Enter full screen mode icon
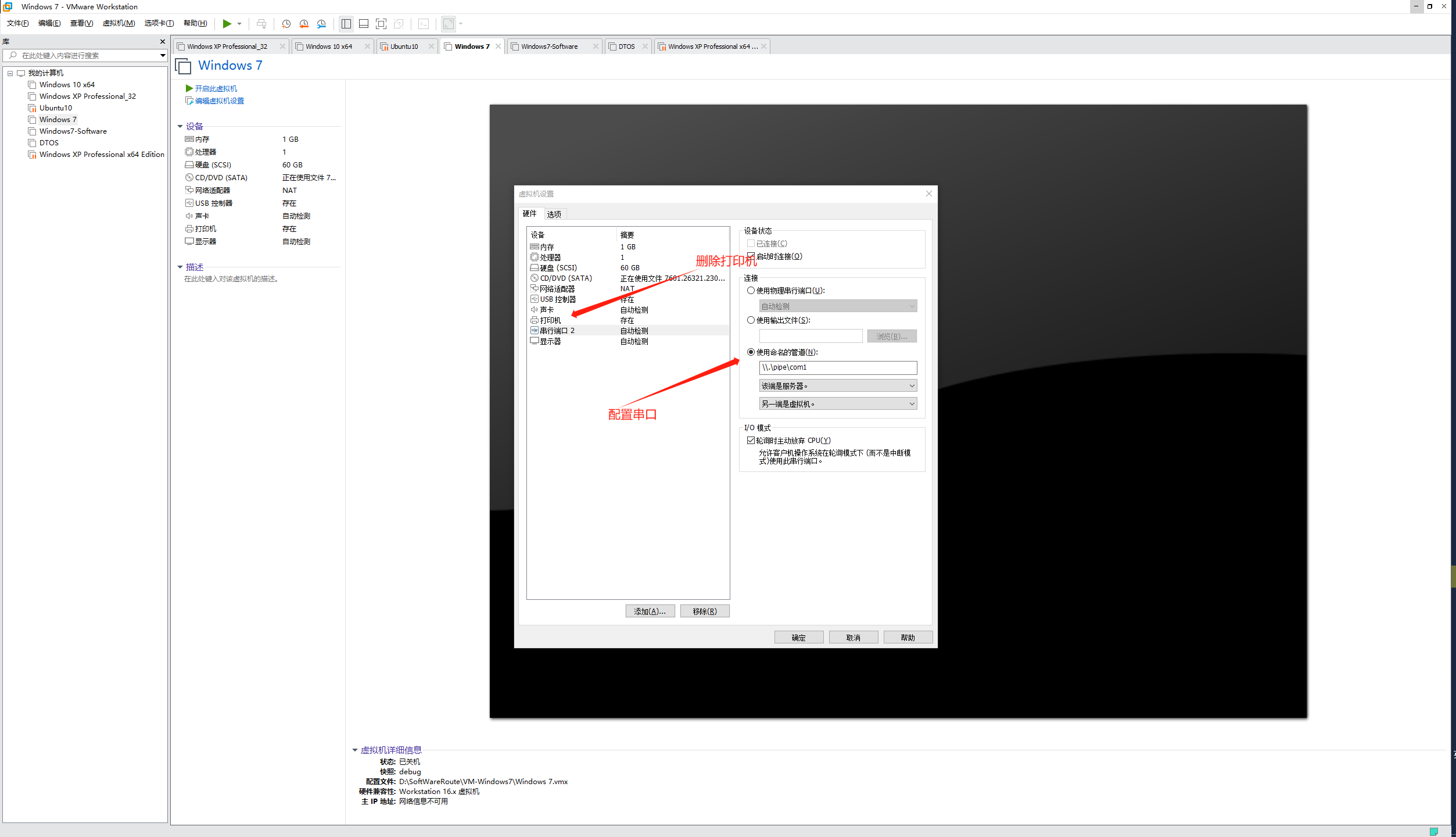Screen dimensions: 1456x837 click(x=381, y=24)
